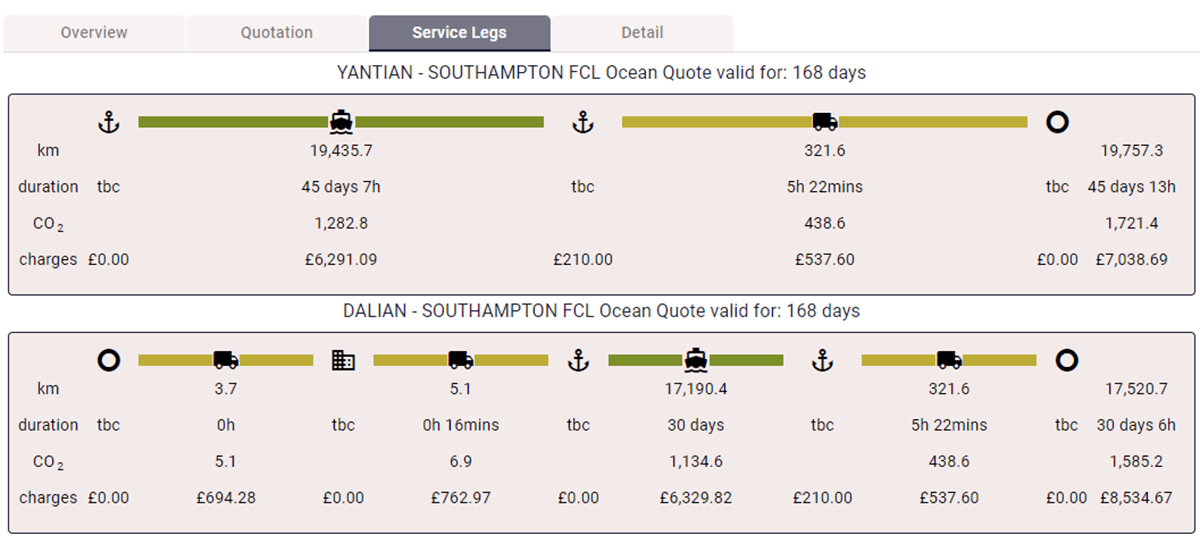1200x554 pixels.
Task: Click the ship icon on Yantian ocean leg
Action: 341,123
